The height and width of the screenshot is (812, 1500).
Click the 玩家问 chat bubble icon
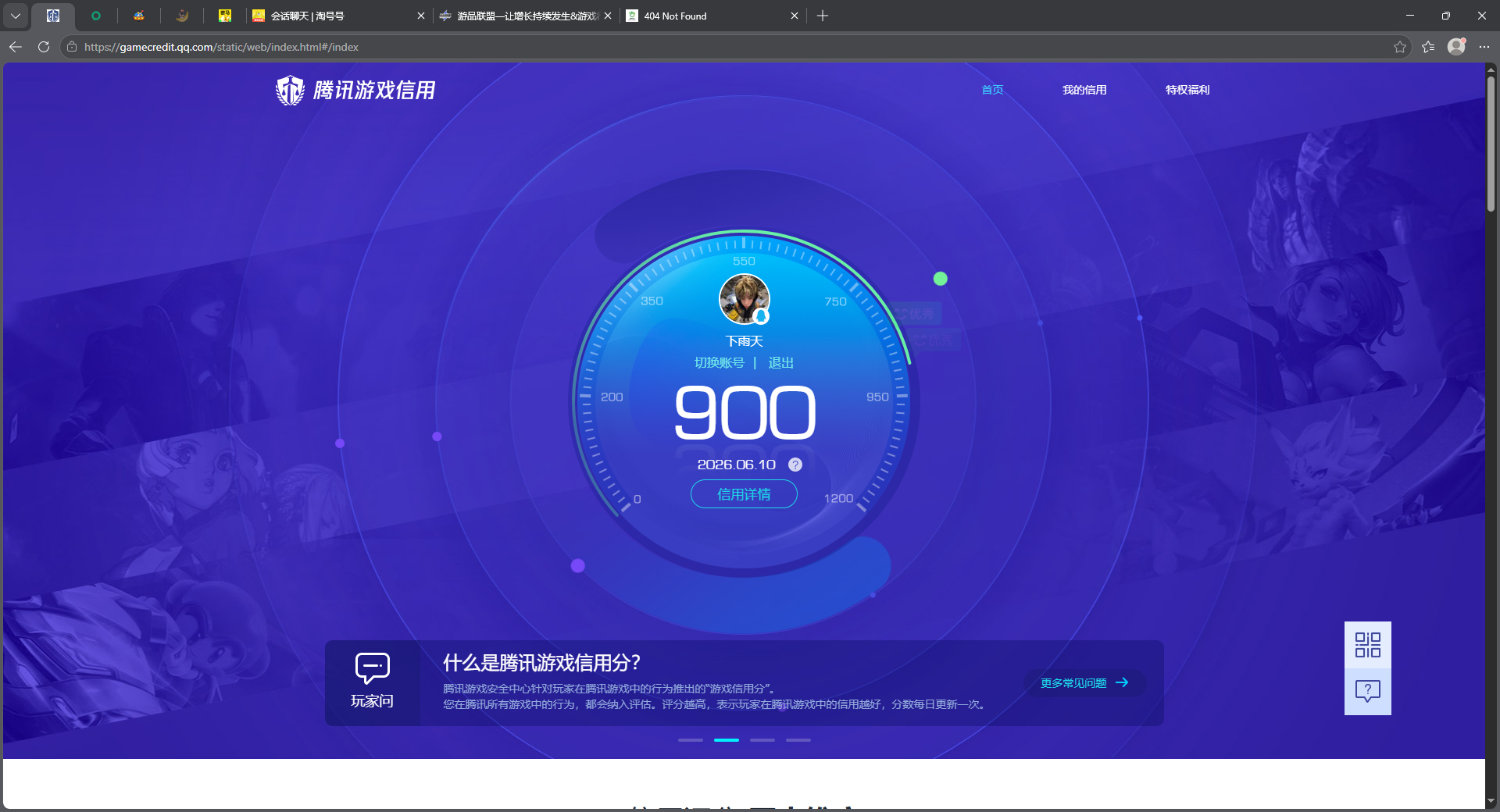[372, 668]
